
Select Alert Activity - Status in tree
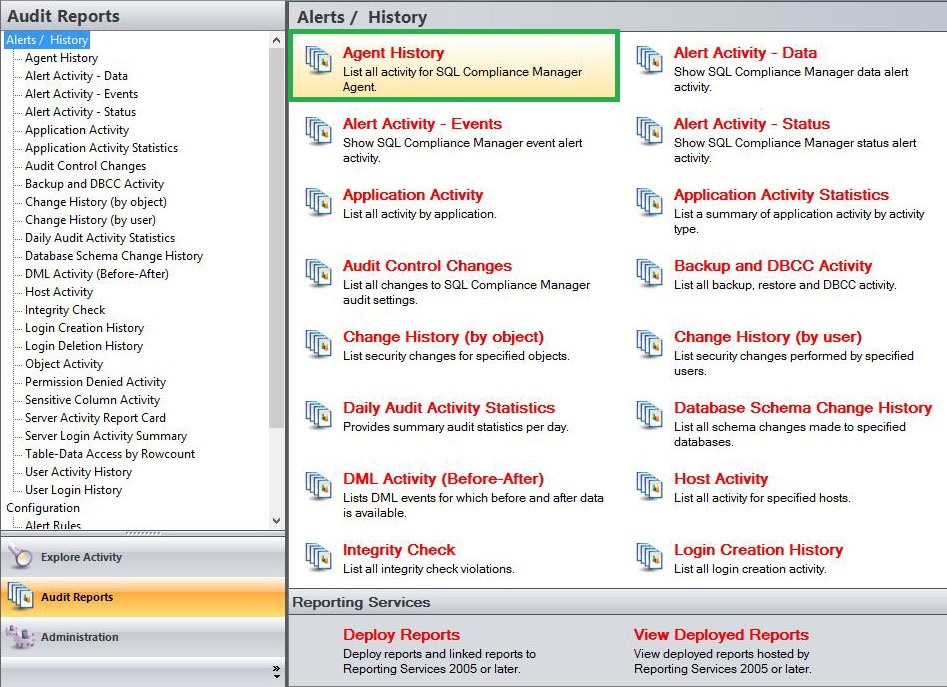[x=80, y=112]
